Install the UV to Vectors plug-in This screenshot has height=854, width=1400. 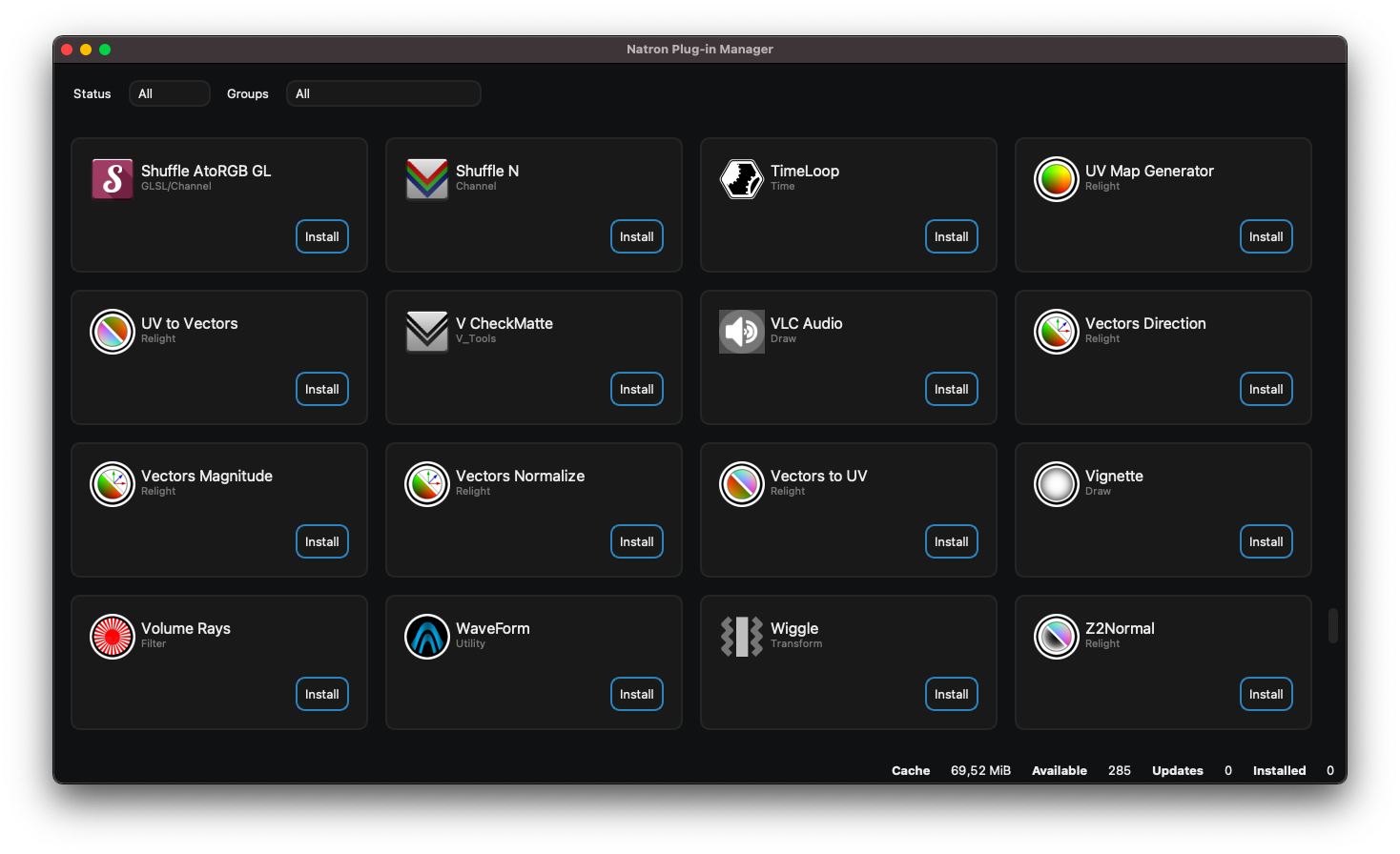[322, 389]
